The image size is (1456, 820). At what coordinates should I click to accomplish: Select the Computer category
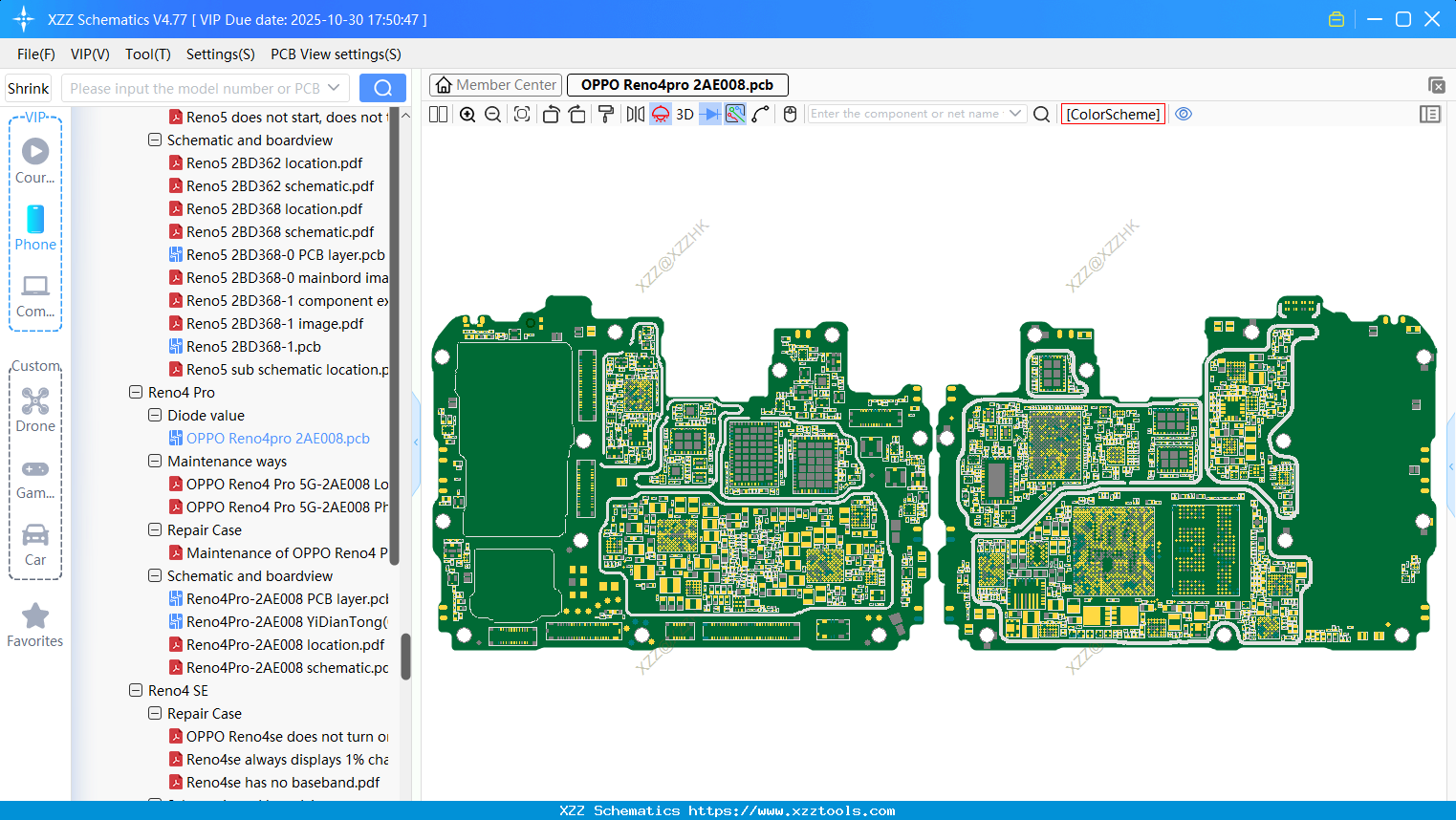tap(35, 295)
